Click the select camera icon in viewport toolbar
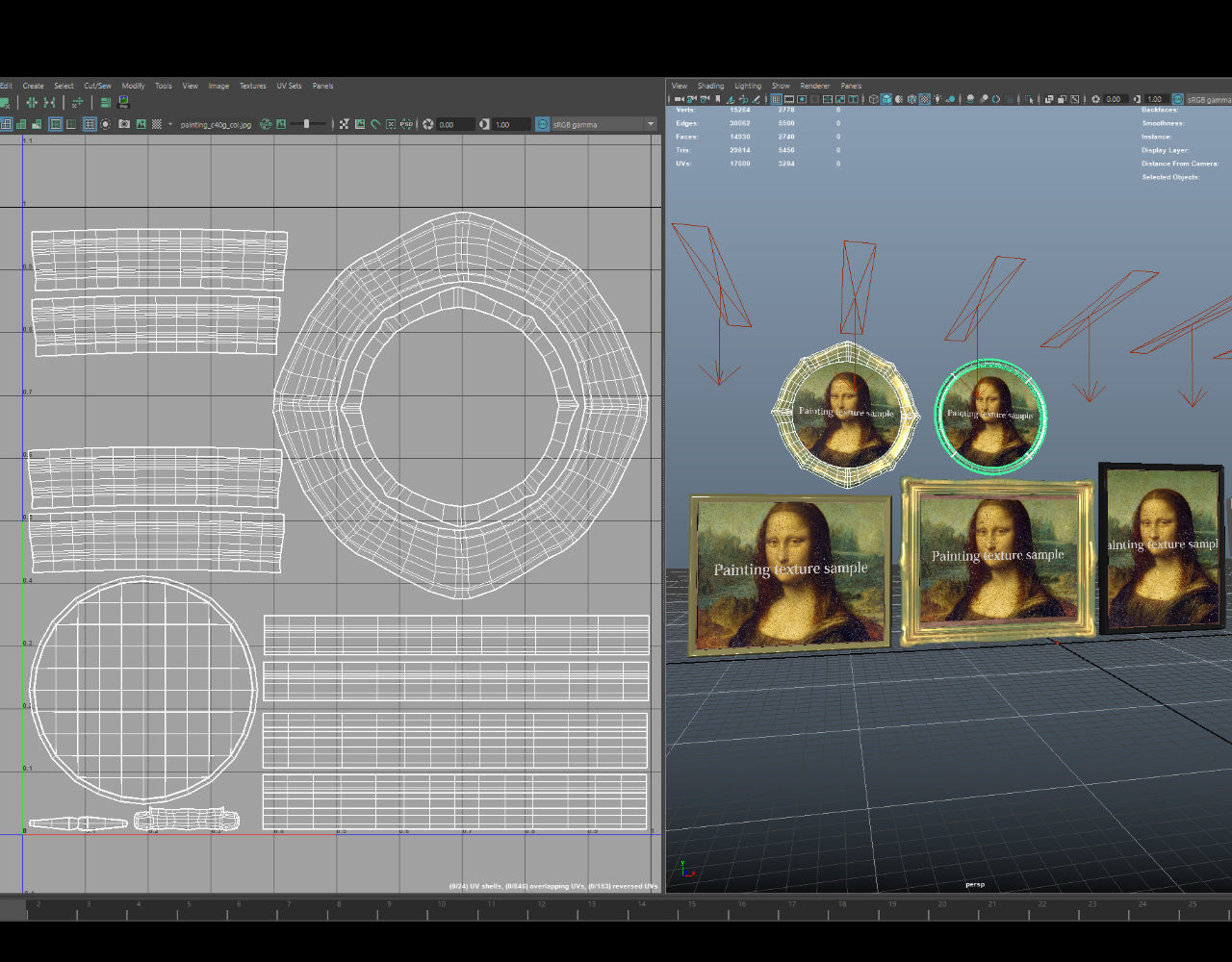Viewport: 1232px width, 962px height. pos(679,99)
